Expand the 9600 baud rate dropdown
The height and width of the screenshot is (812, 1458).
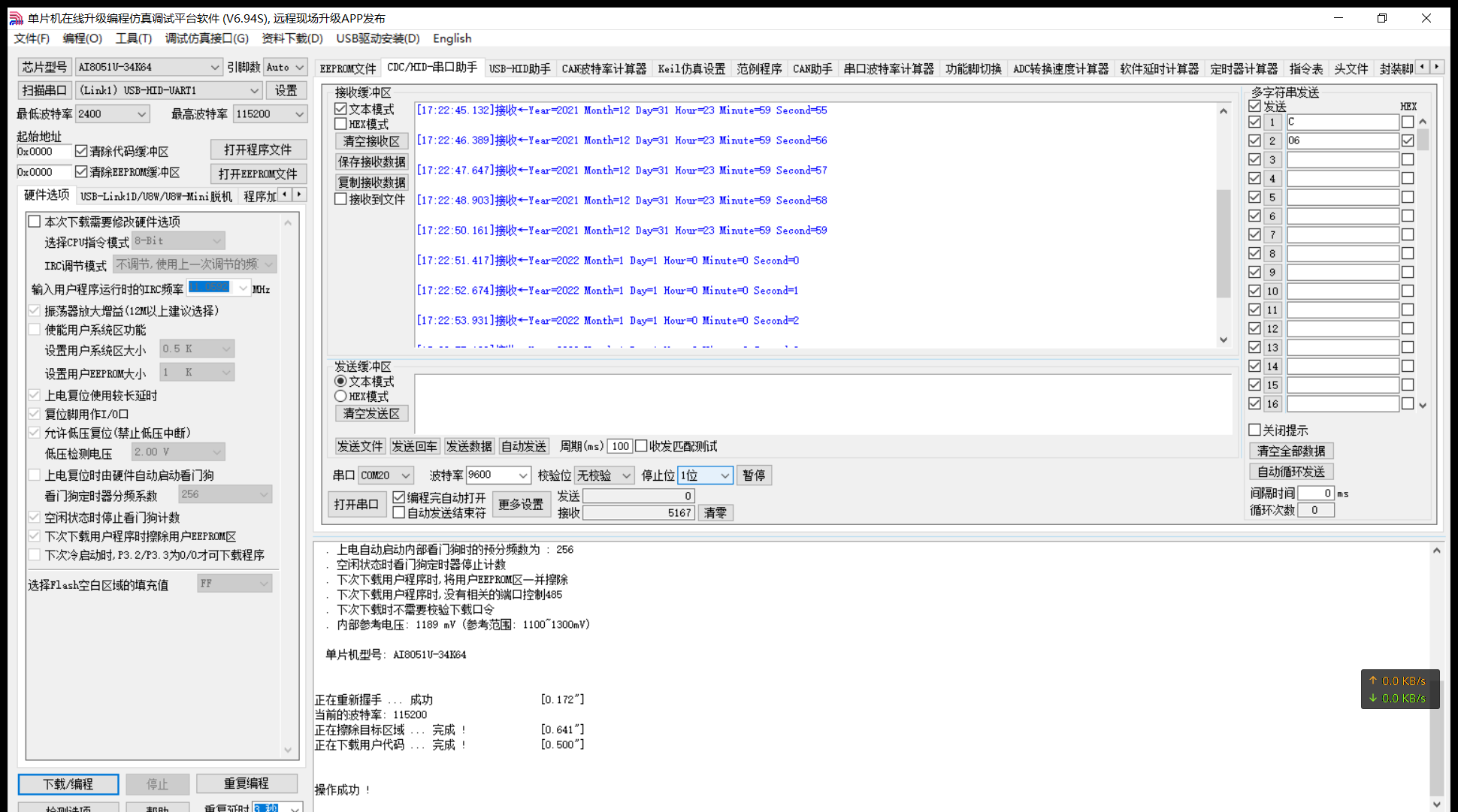coord(522,475)
